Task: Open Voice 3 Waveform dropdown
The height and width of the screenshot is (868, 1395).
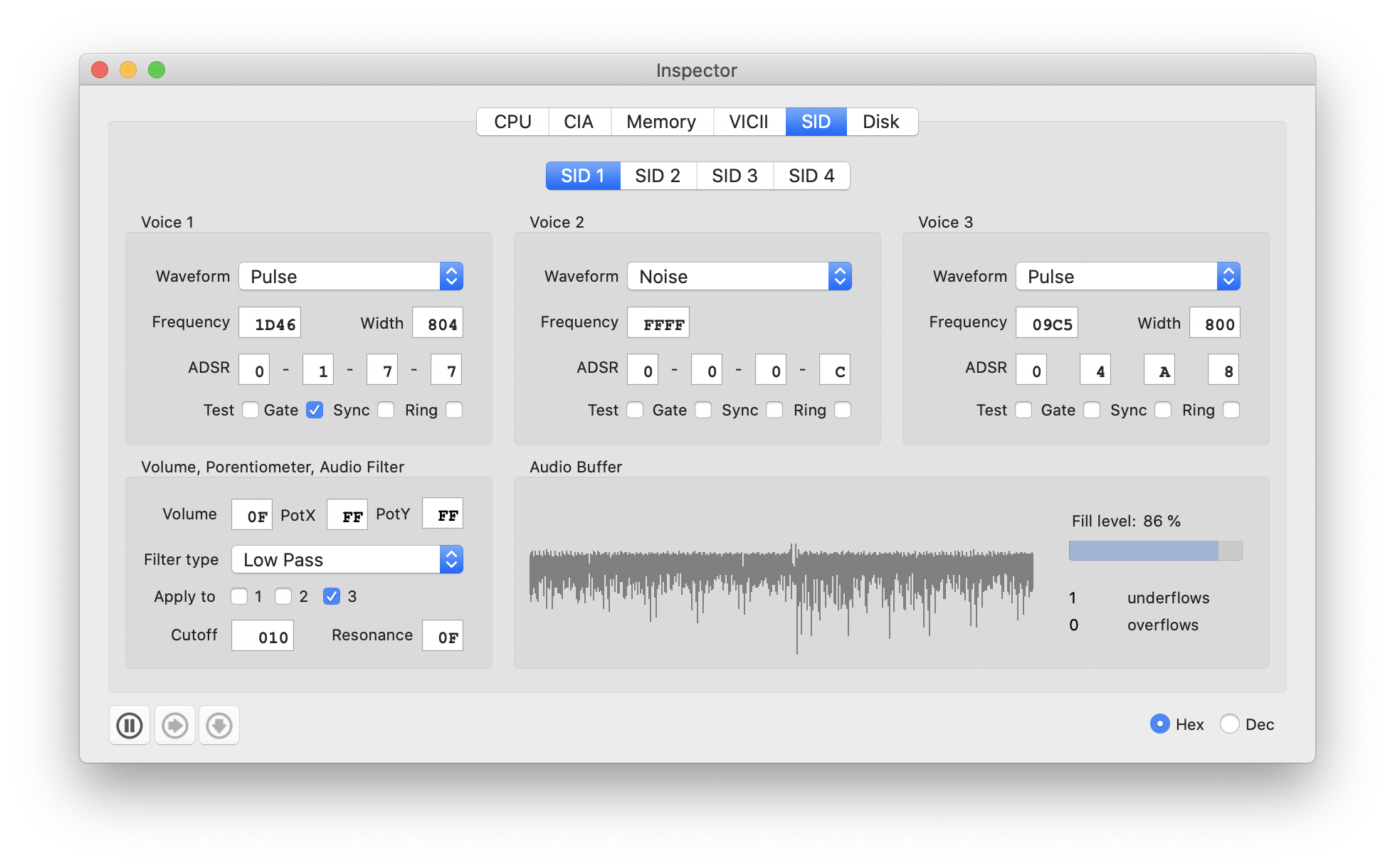Action: click(1128, 276)
